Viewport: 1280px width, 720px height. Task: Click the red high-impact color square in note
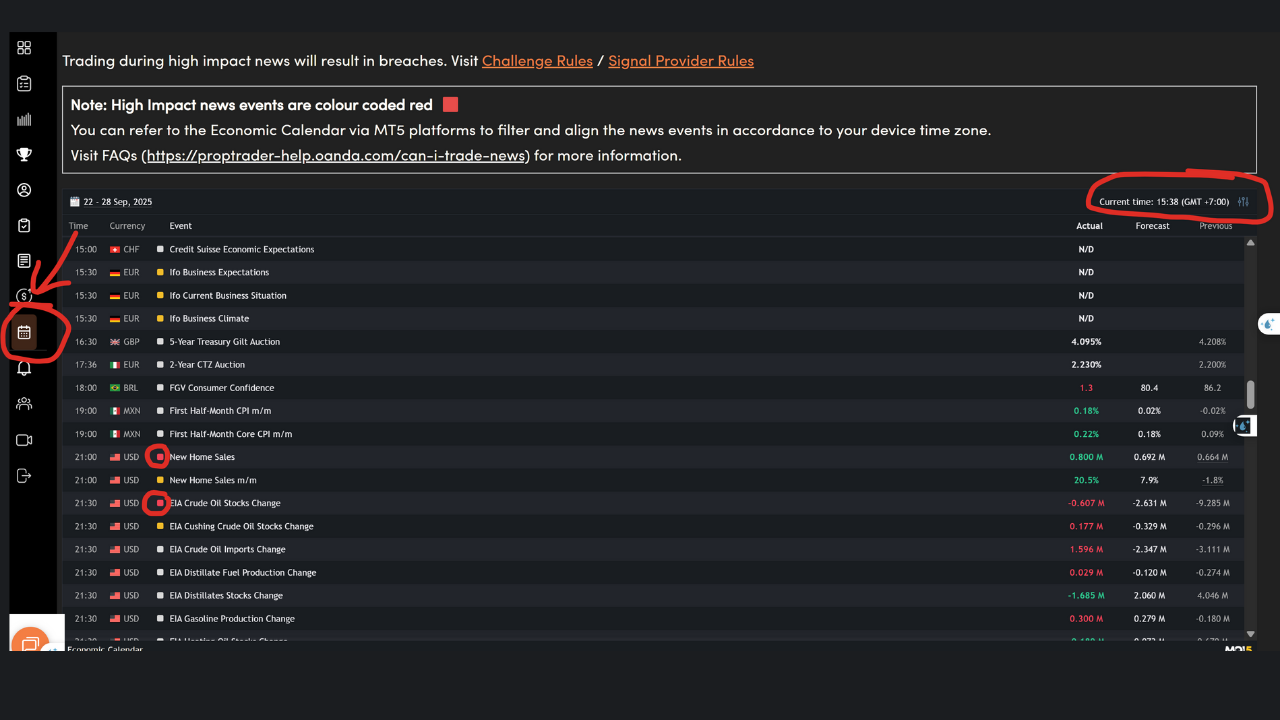450,105
